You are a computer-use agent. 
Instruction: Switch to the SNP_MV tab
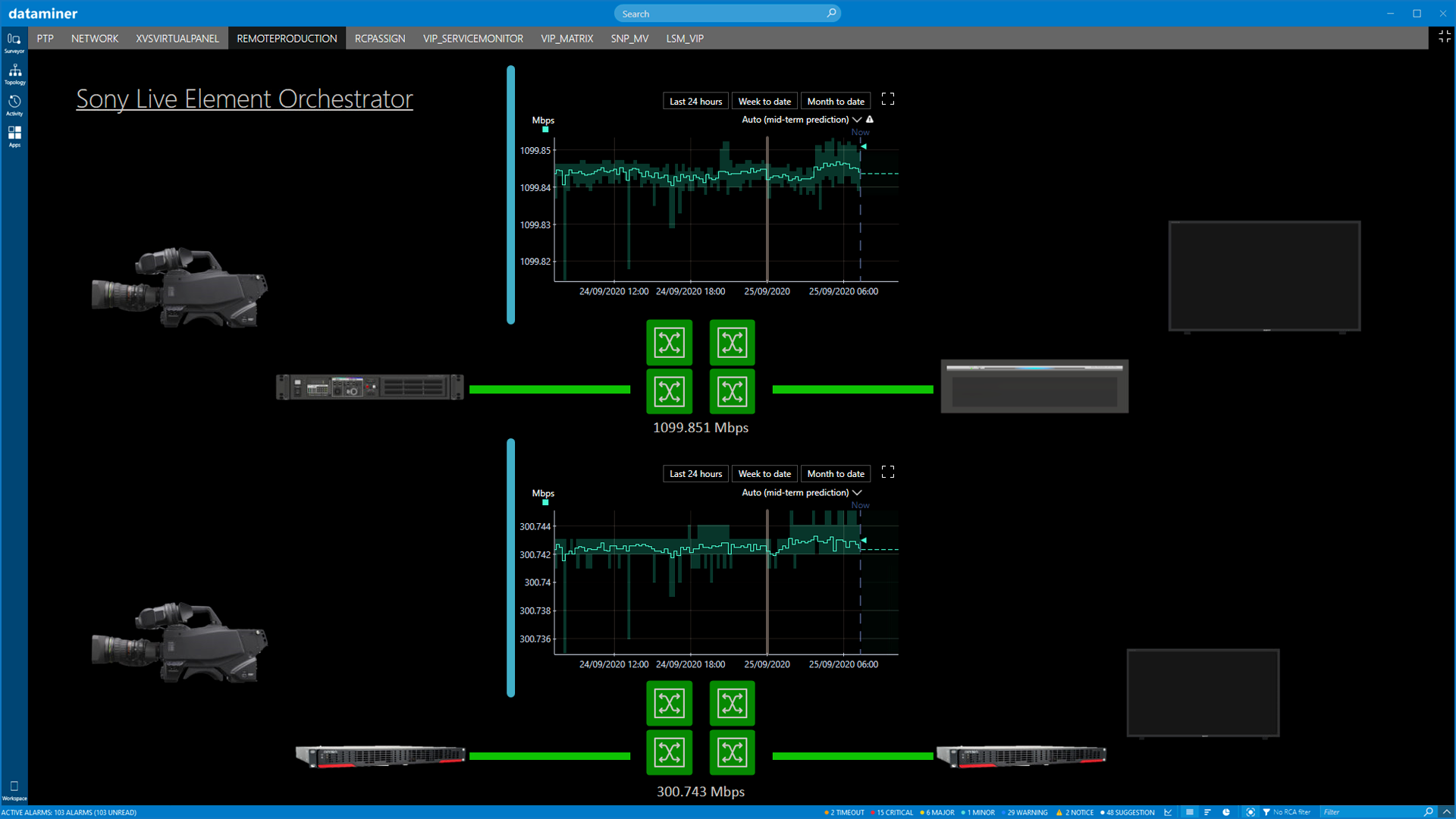point(629,39)
